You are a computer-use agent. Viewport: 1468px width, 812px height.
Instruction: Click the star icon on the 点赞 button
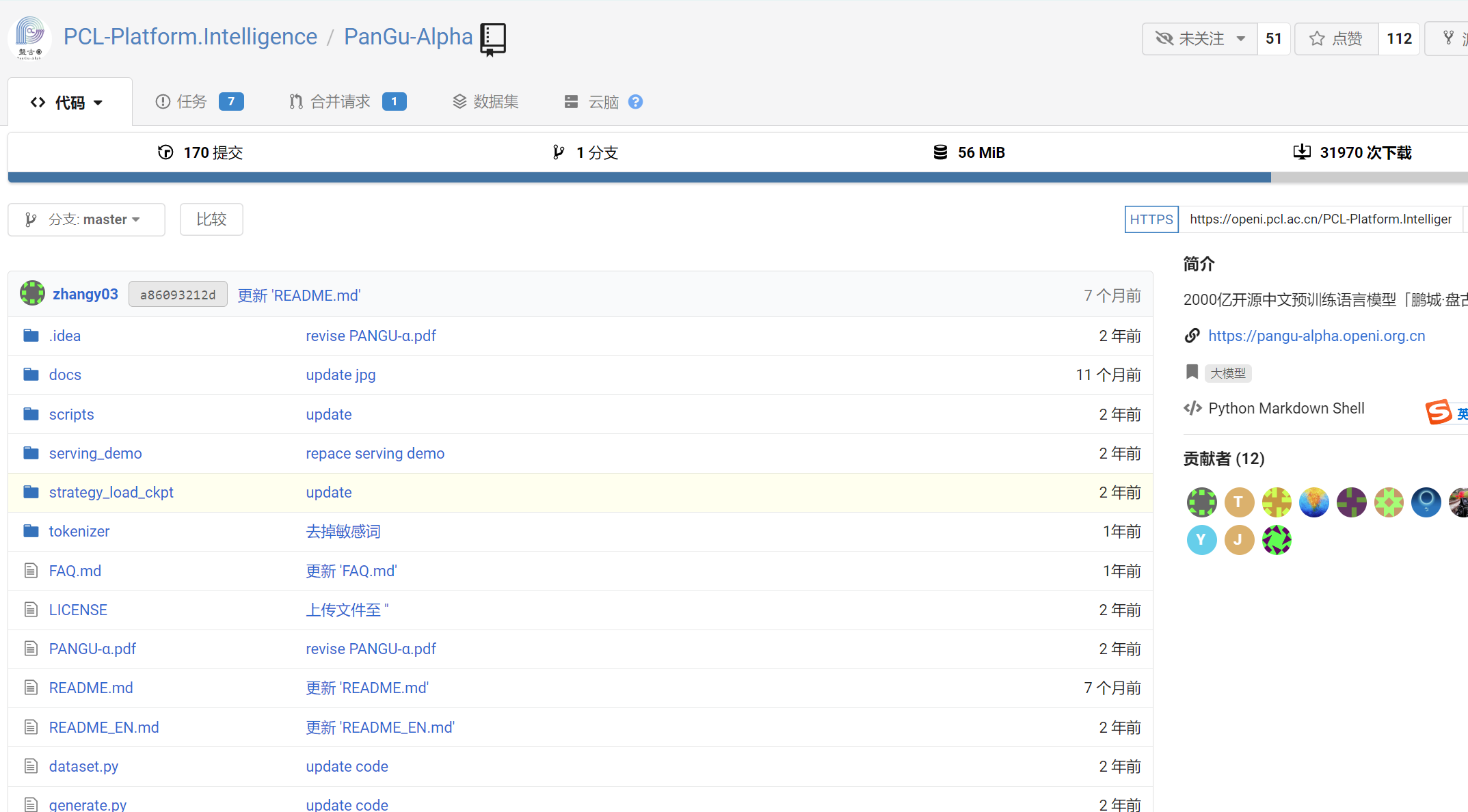tap(1317, 38)
